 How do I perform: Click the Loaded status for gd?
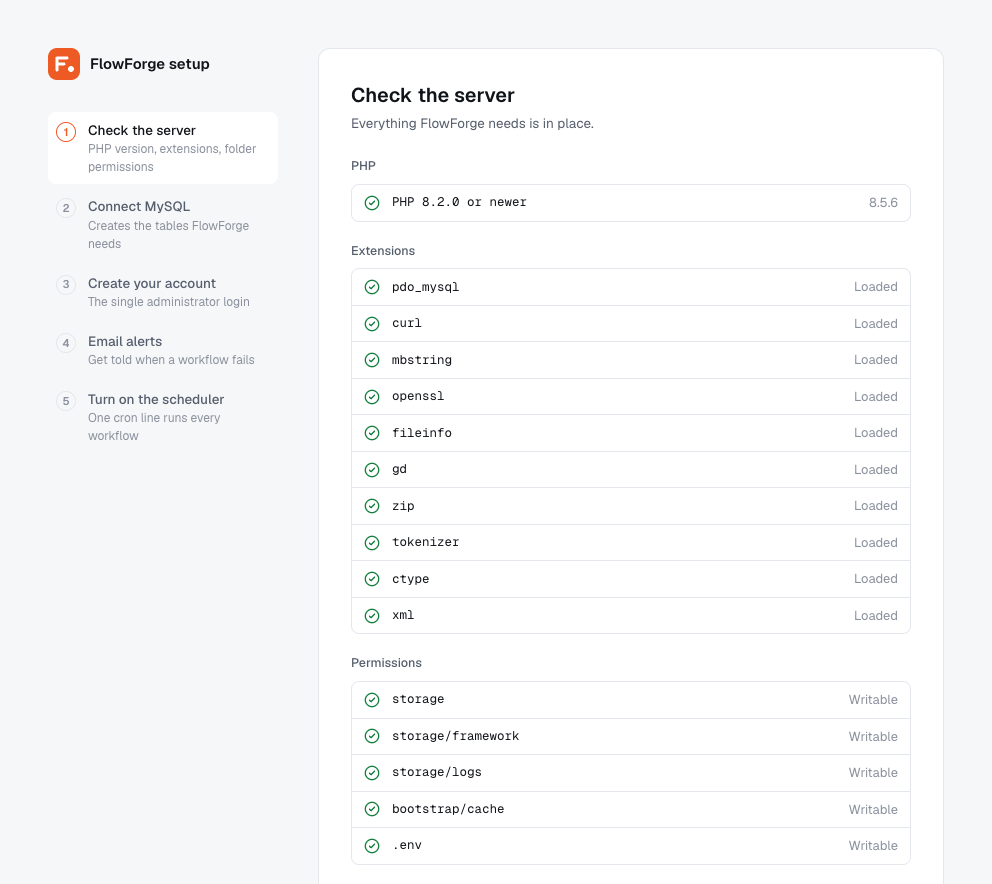[x=876, y=470]
